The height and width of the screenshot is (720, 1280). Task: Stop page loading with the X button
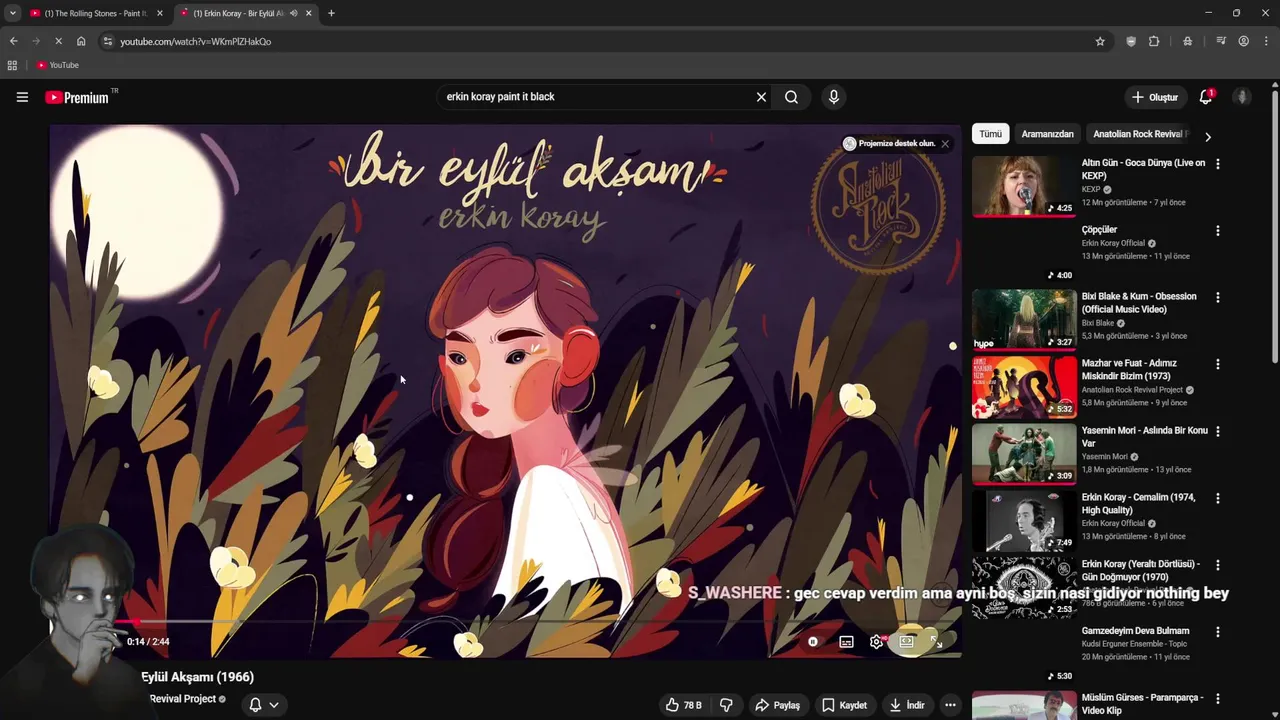pos(58,41)
